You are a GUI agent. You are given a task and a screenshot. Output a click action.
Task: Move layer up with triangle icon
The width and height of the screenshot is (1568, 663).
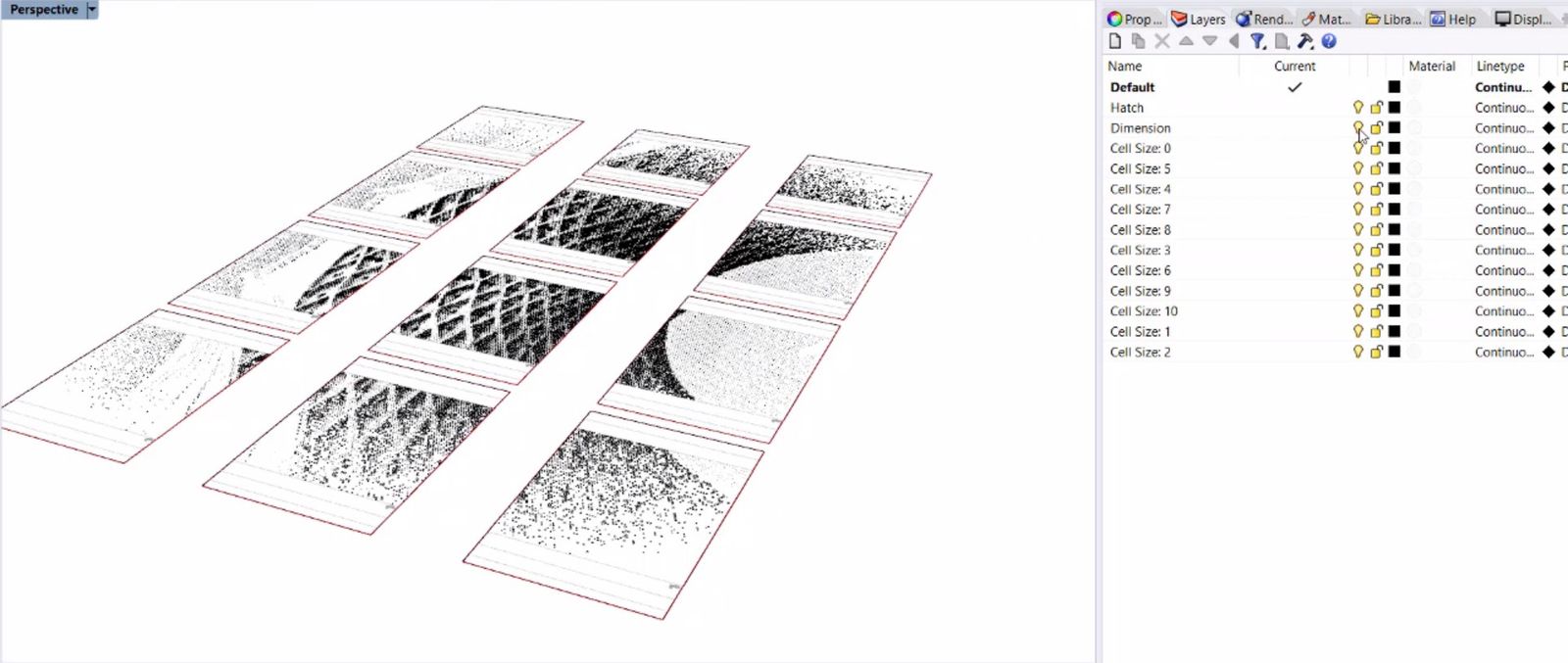(x=1186, y=41)
